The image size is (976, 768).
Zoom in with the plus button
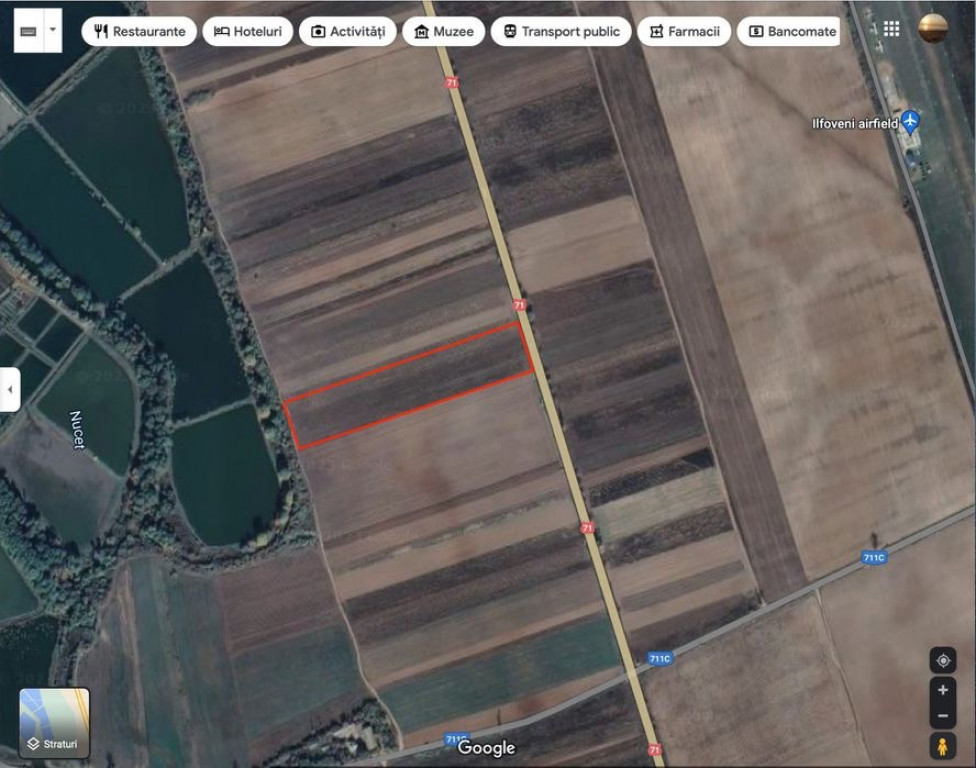click(942, 691)
